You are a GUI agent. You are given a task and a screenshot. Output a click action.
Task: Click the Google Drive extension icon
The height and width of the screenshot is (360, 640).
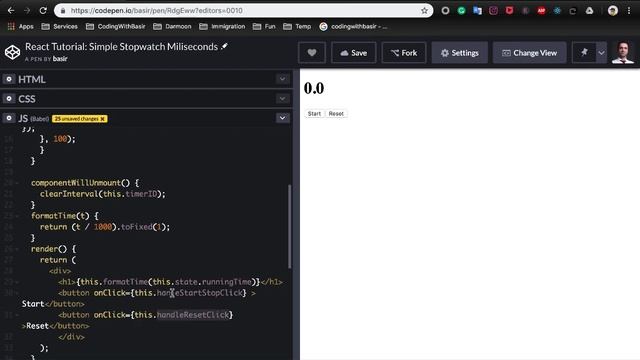[x=589, y=11]
